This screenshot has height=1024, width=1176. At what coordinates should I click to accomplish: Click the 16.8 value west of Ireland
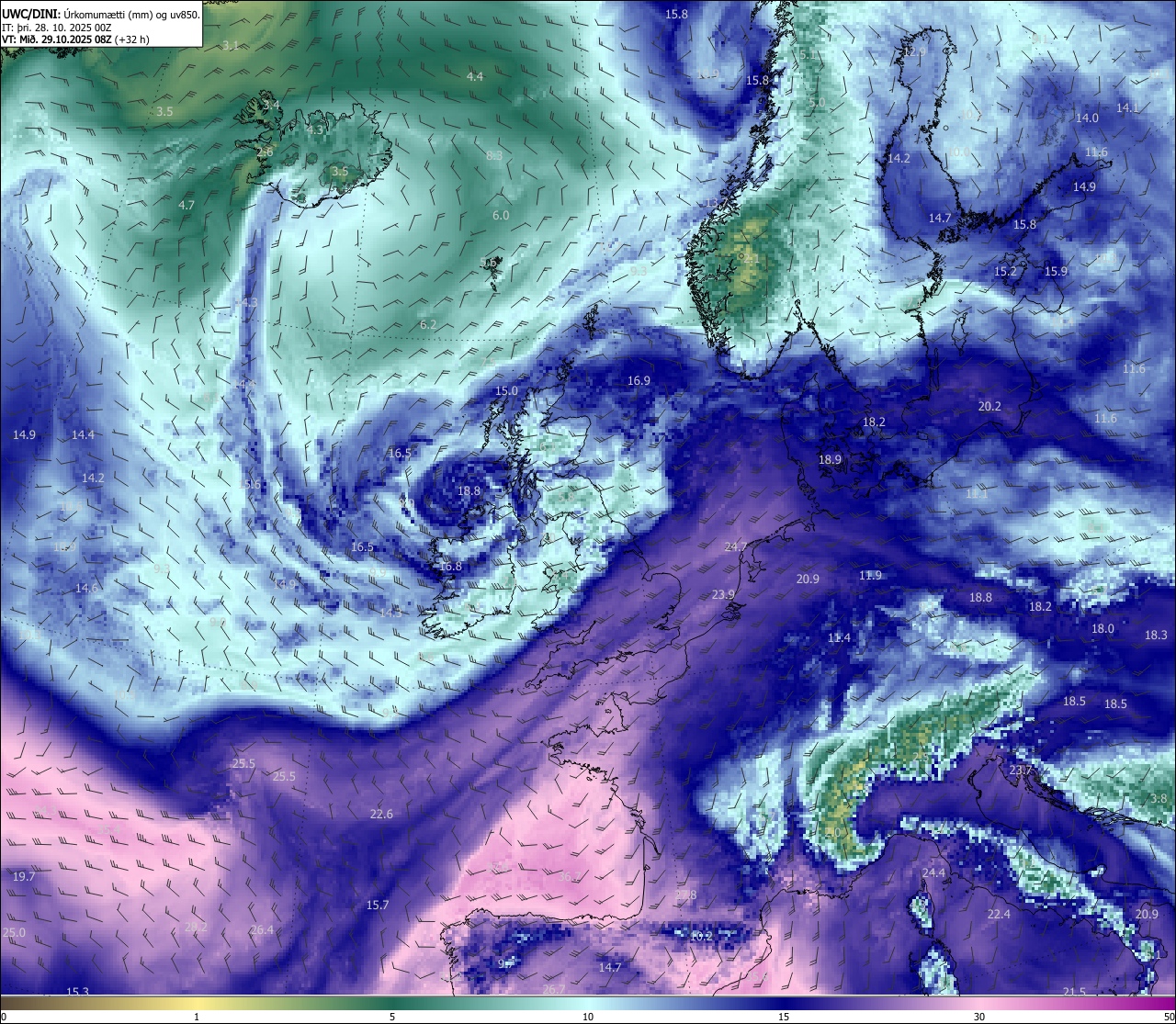450,567
